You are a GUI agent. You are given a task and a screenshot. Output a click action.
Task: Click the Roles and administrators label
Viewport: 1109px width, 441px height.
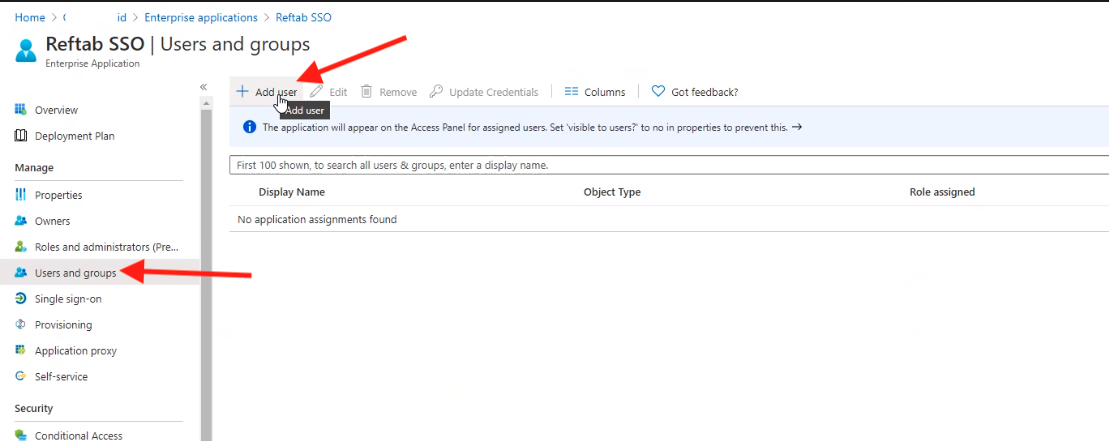click(107, 247)
